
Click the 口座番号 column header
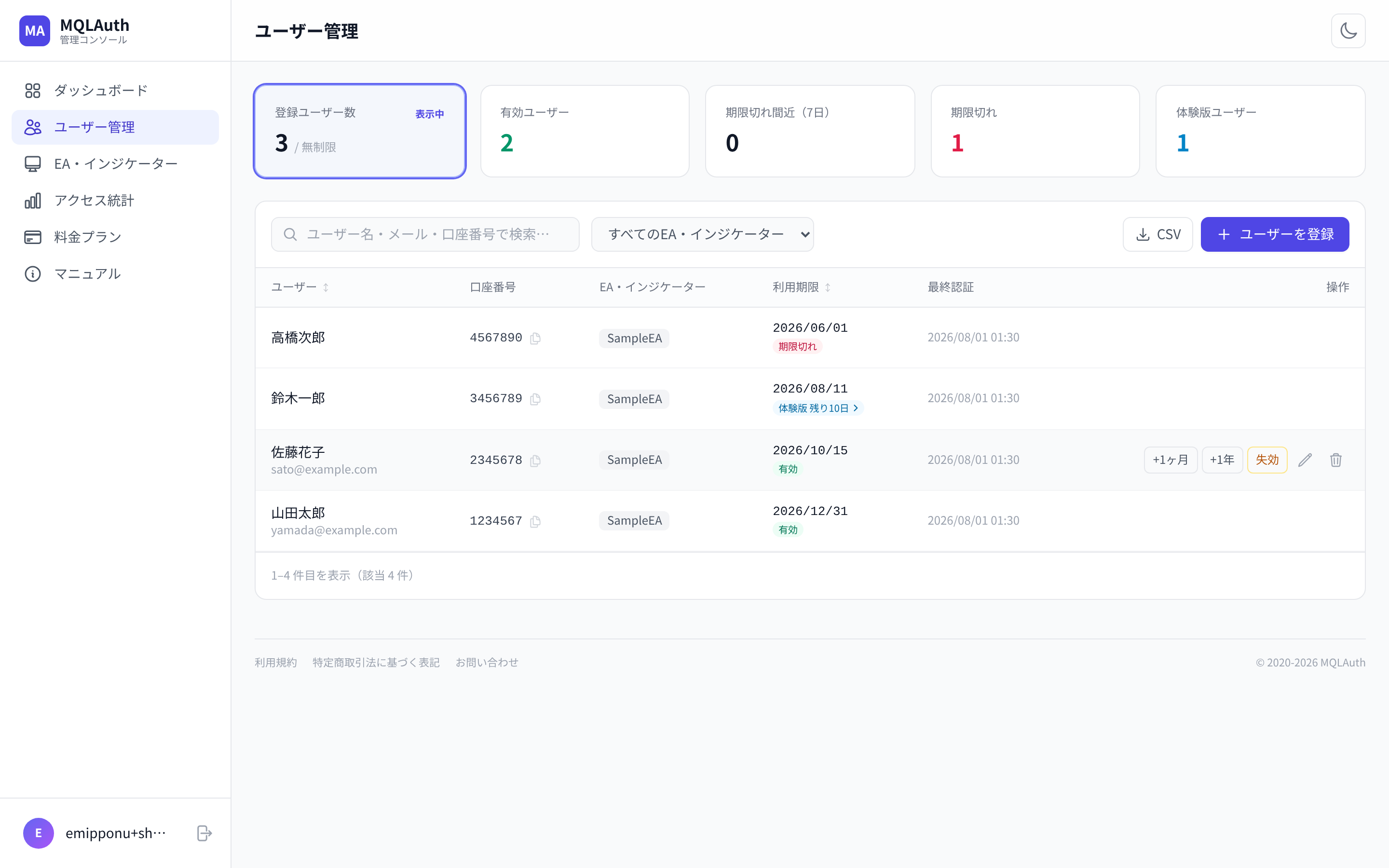coord(492,287)
